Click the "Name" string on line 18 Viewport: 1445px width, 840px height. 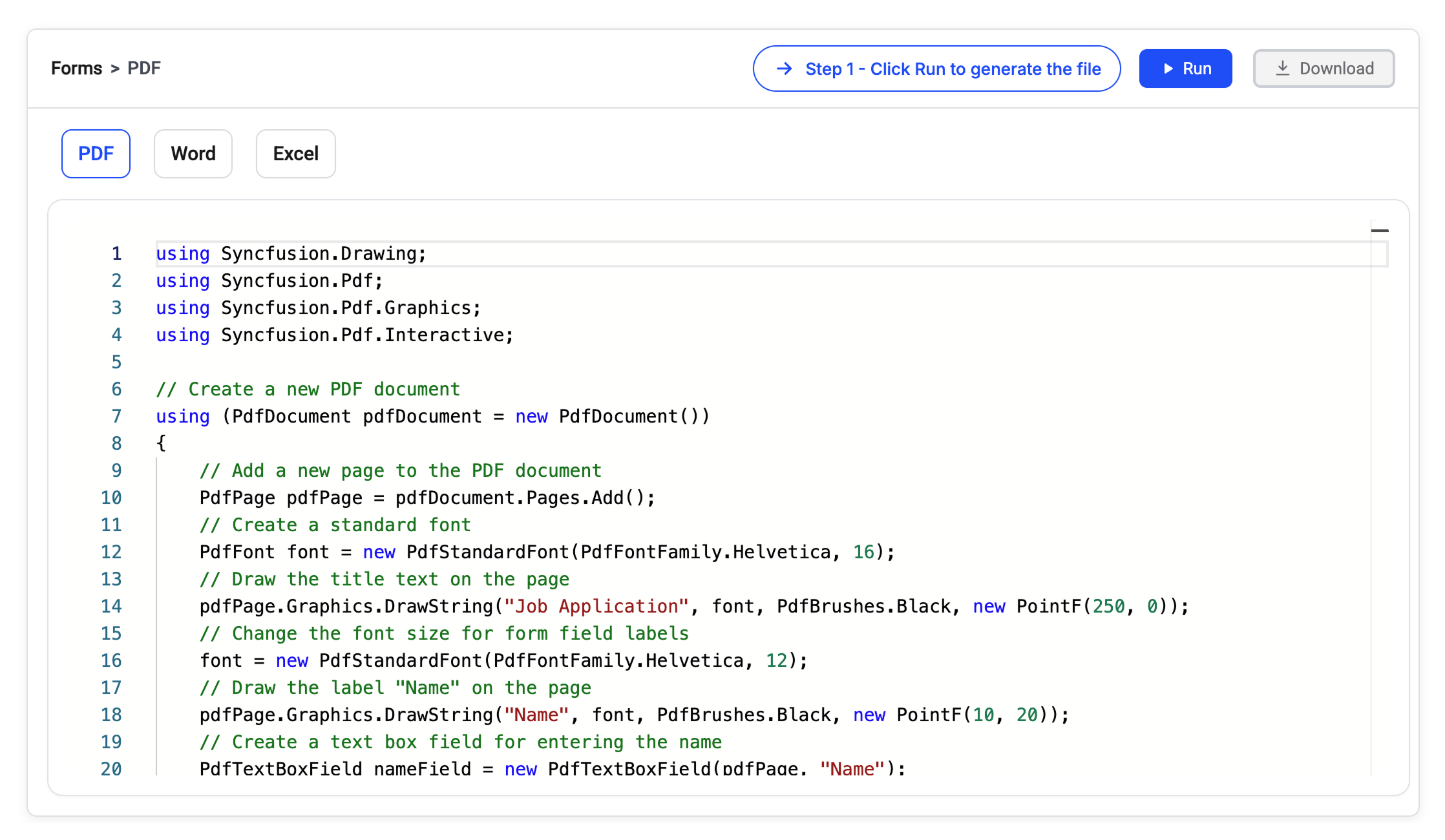pos(536,715)
